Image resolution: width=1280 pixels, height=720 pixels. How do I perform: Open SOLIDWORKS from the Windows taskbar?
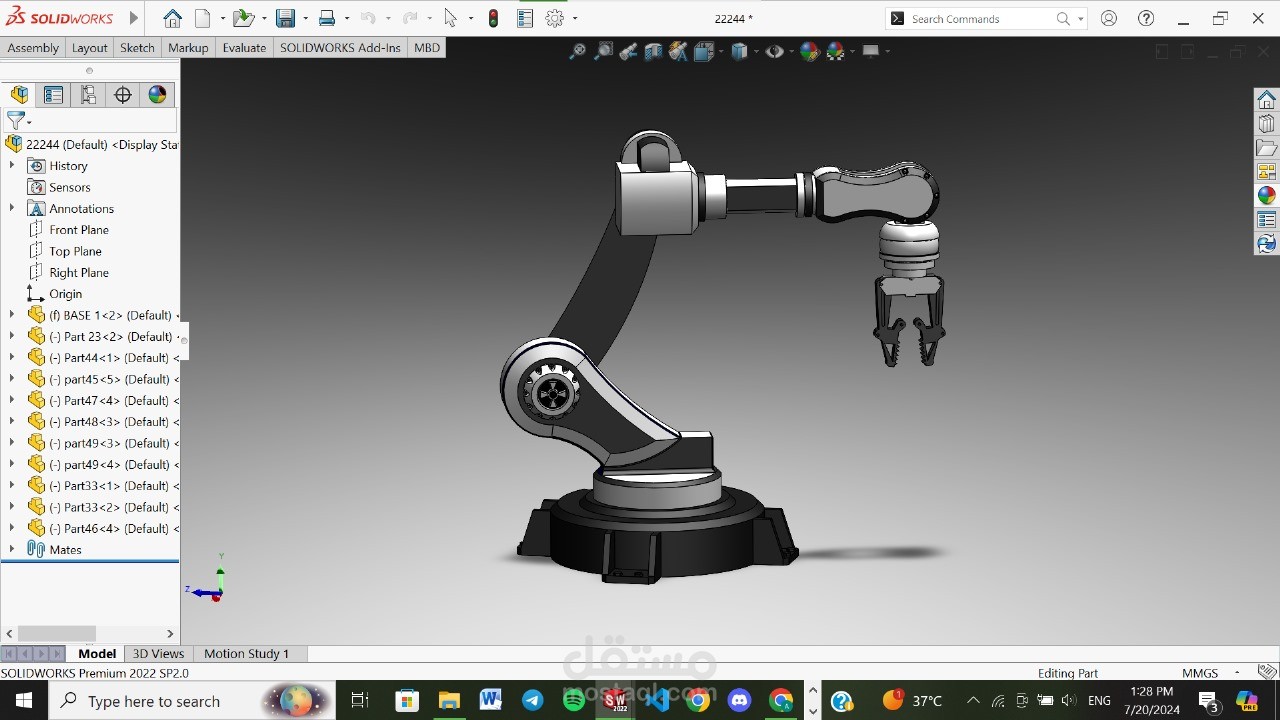pos(615,700)
